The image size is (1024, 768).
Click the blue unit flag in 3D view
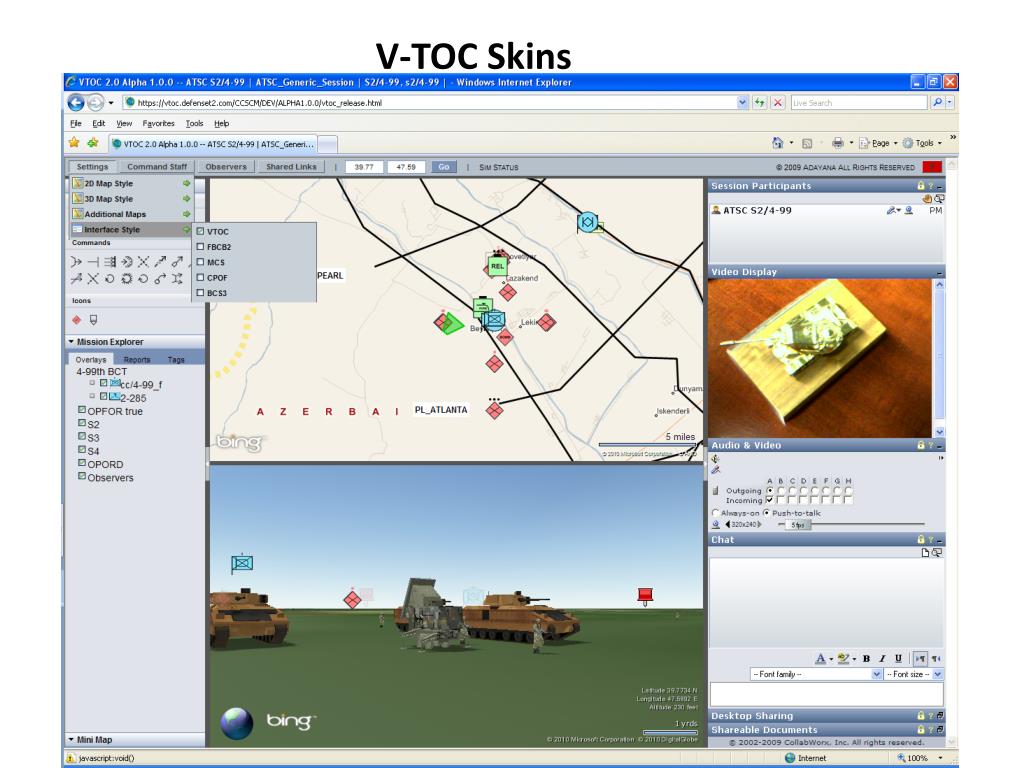[242, 564]
